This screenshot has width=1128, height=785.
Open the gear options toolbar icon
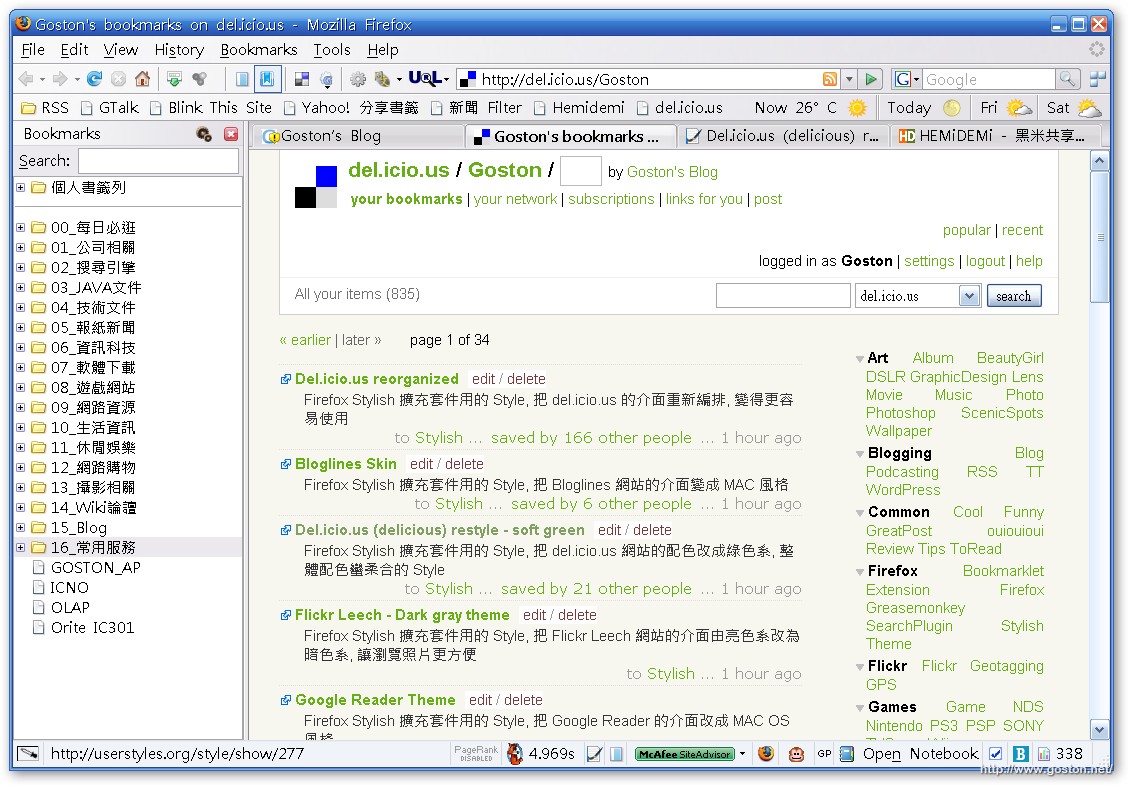point(358,78)
